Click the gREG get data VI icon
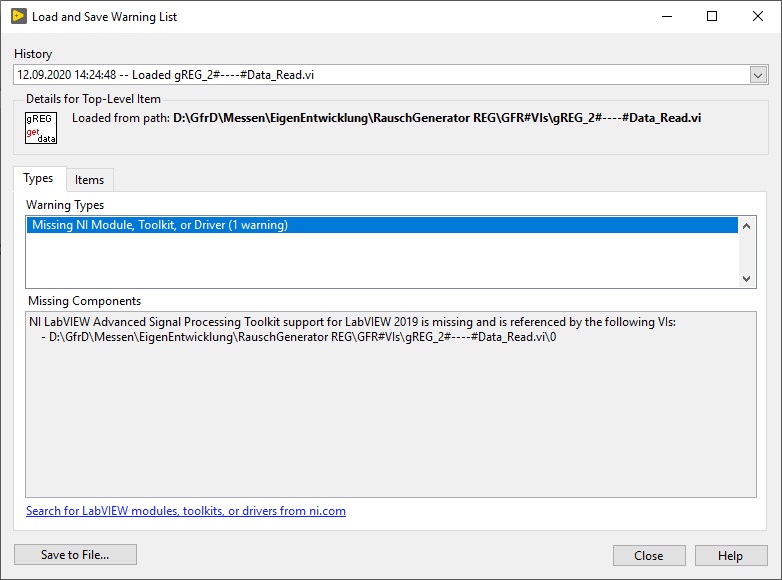Screen dimensions: 782x580 coord(41,128)
